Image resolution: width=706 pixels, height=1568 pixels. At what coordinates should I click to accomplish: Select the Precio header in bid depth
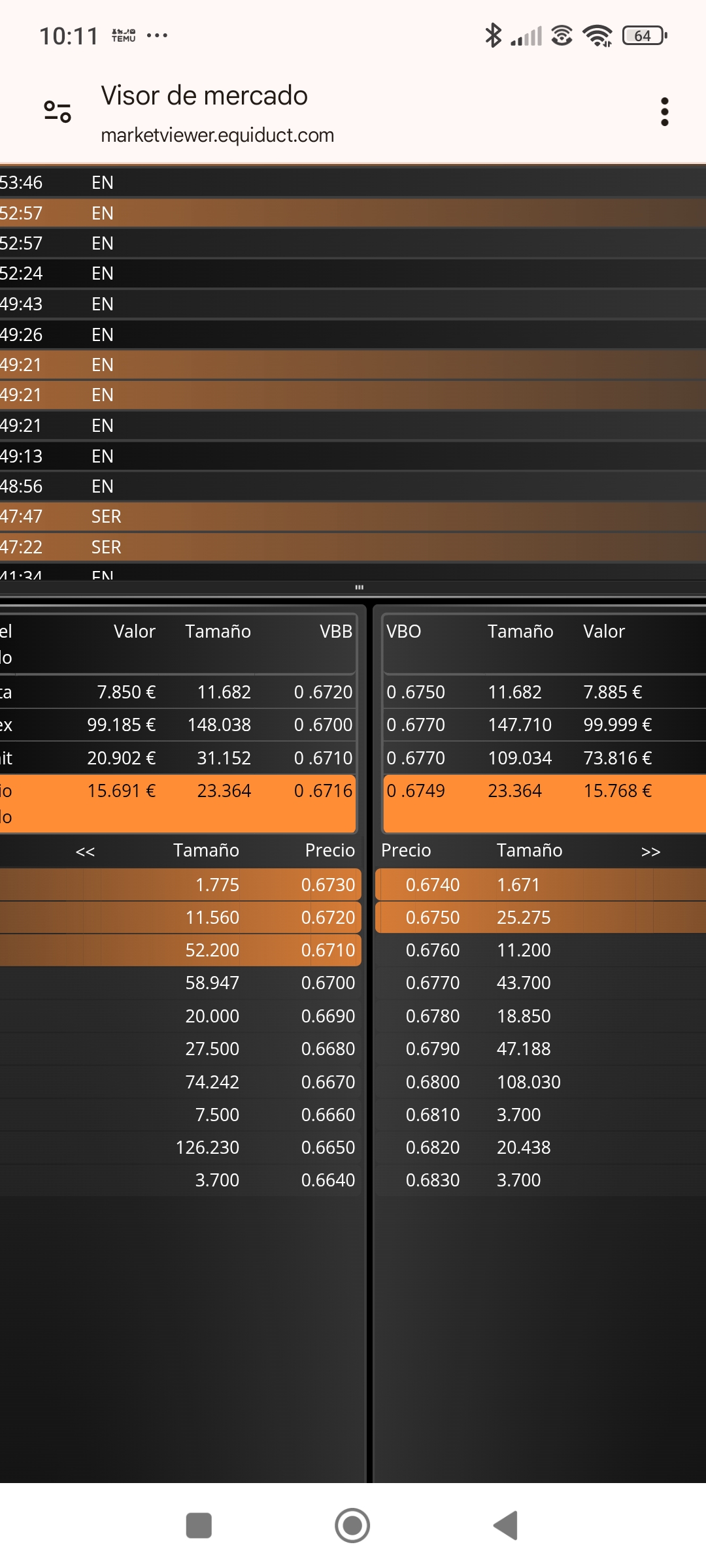point(329,850)
